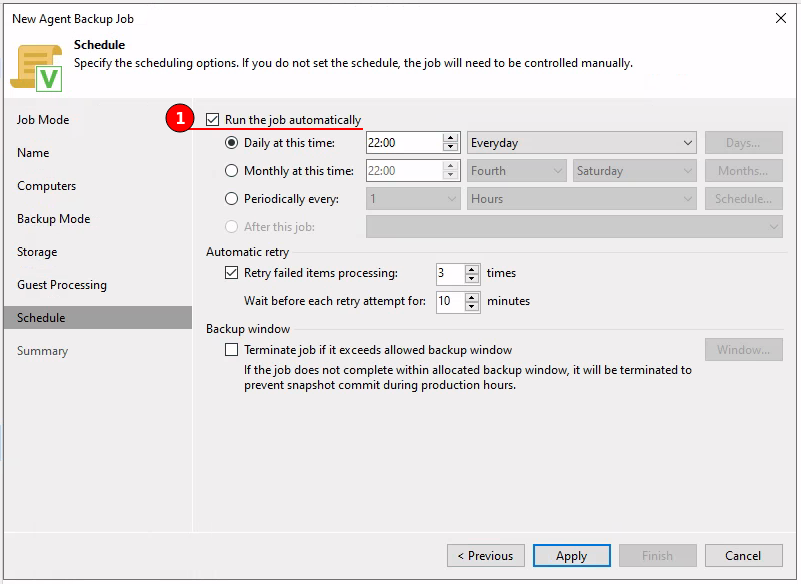Open the Fourth week dropdown
The image size is (801, 584).
[516, 171]
